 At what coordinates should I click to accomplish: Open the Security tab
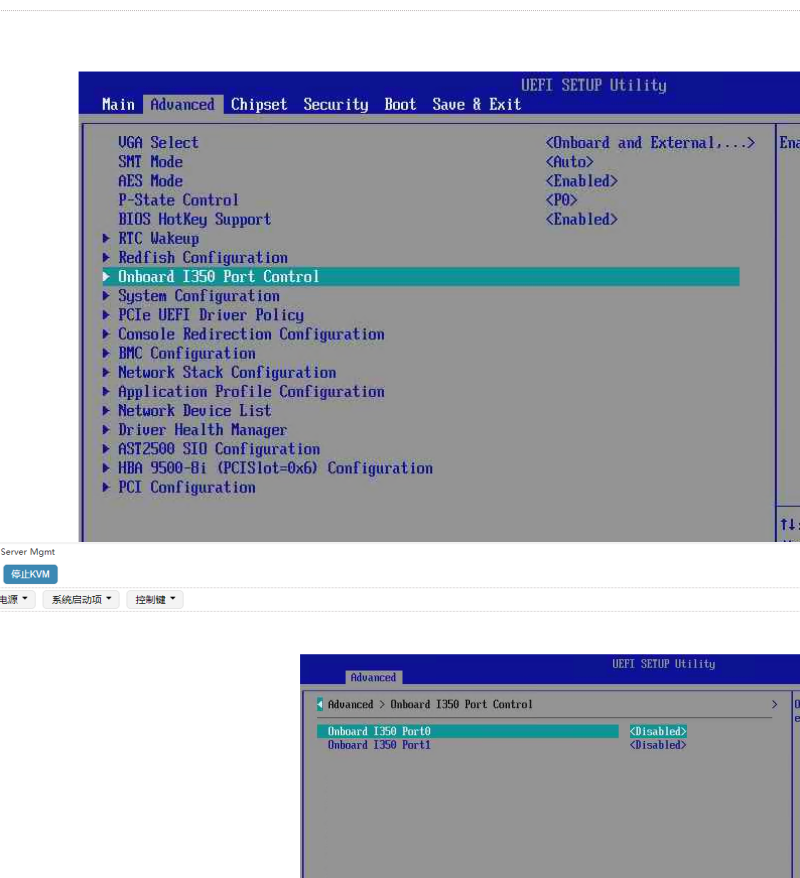(335, 104)
